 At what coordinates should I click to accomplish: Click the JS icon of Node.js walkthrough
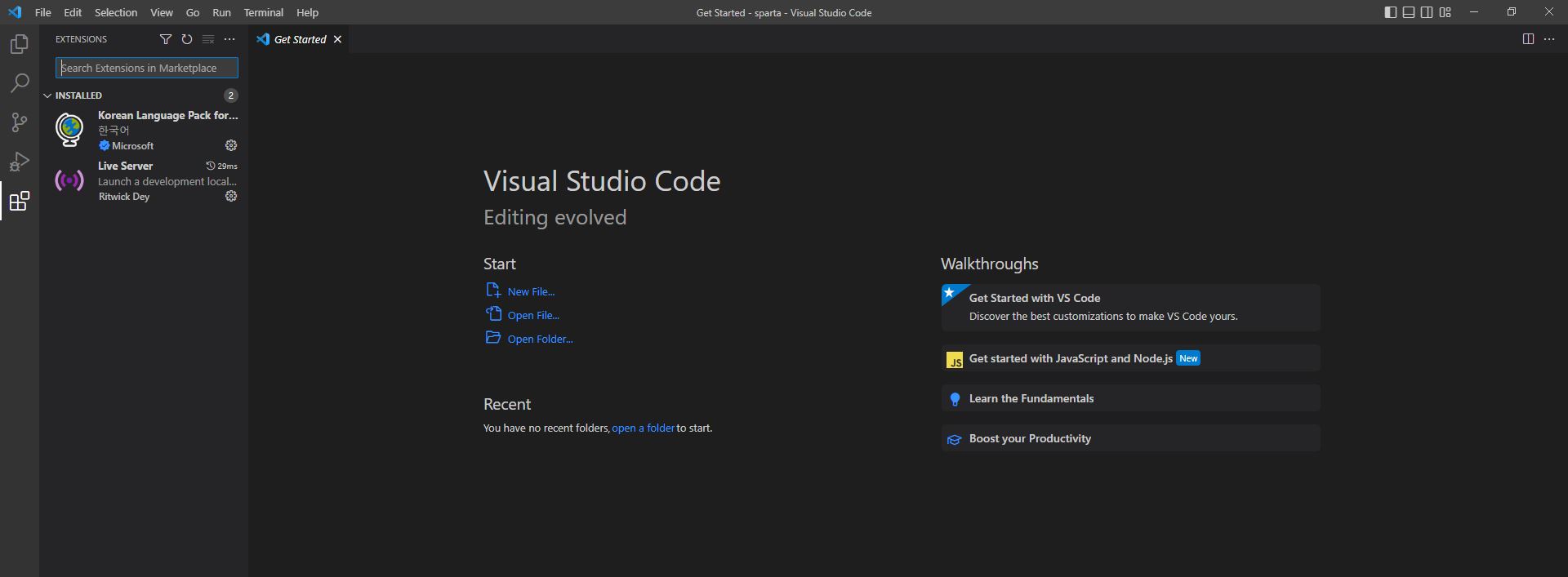955,360
